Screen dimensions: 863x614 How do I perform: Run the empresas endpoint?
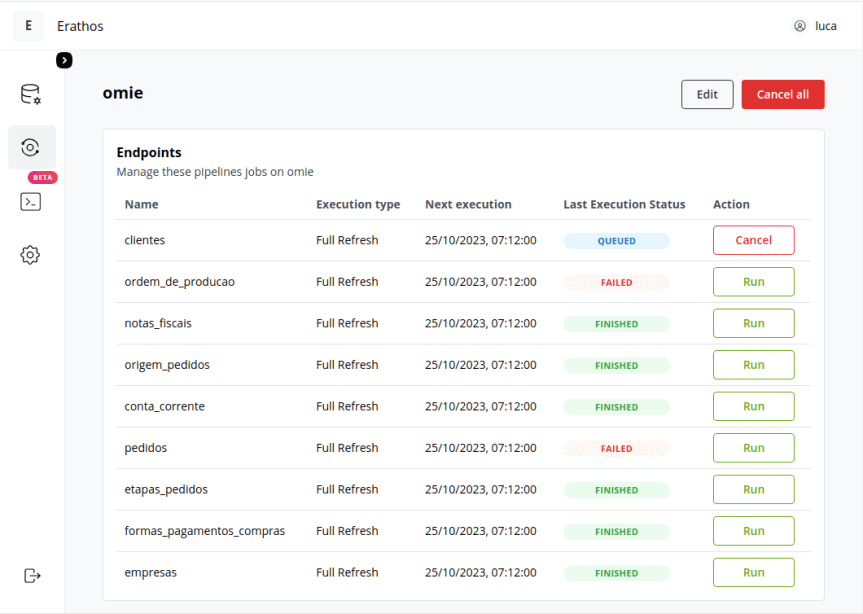tap(753, 572)
